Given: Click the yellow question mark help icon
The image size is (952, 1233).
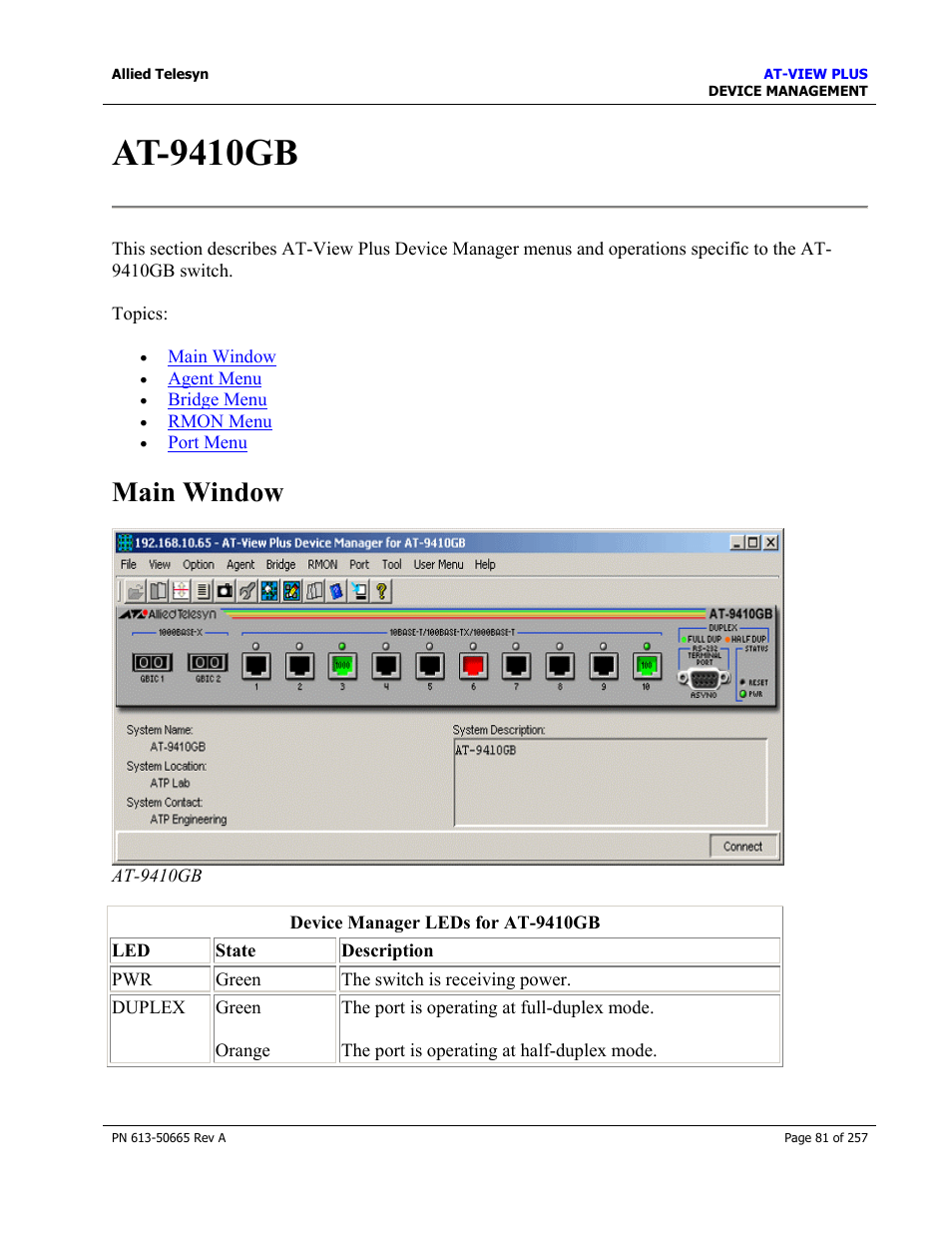Looking at the screenshot, I should [x=381, y=591].
